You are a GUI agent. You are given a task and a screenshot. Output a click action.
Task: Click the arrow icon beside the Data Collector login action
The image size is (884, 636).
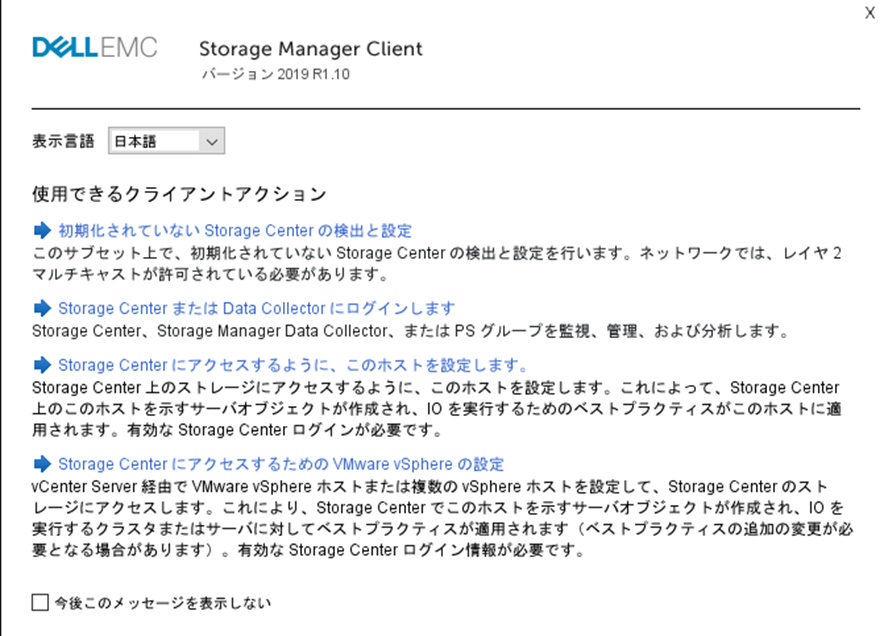point(43,308)
